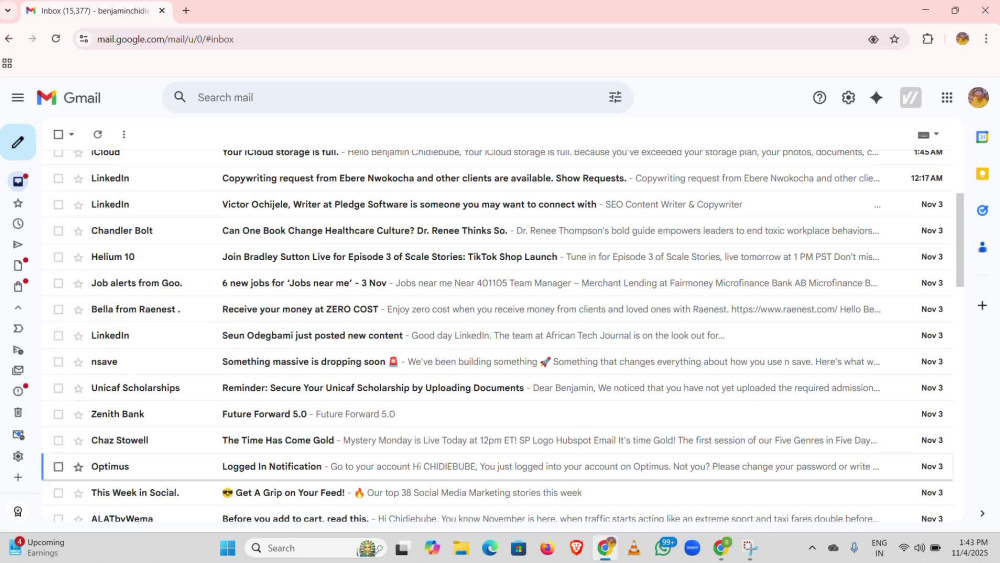Switch to the Inbox browser tab
1000x563 pixels.
coord(96,11)
